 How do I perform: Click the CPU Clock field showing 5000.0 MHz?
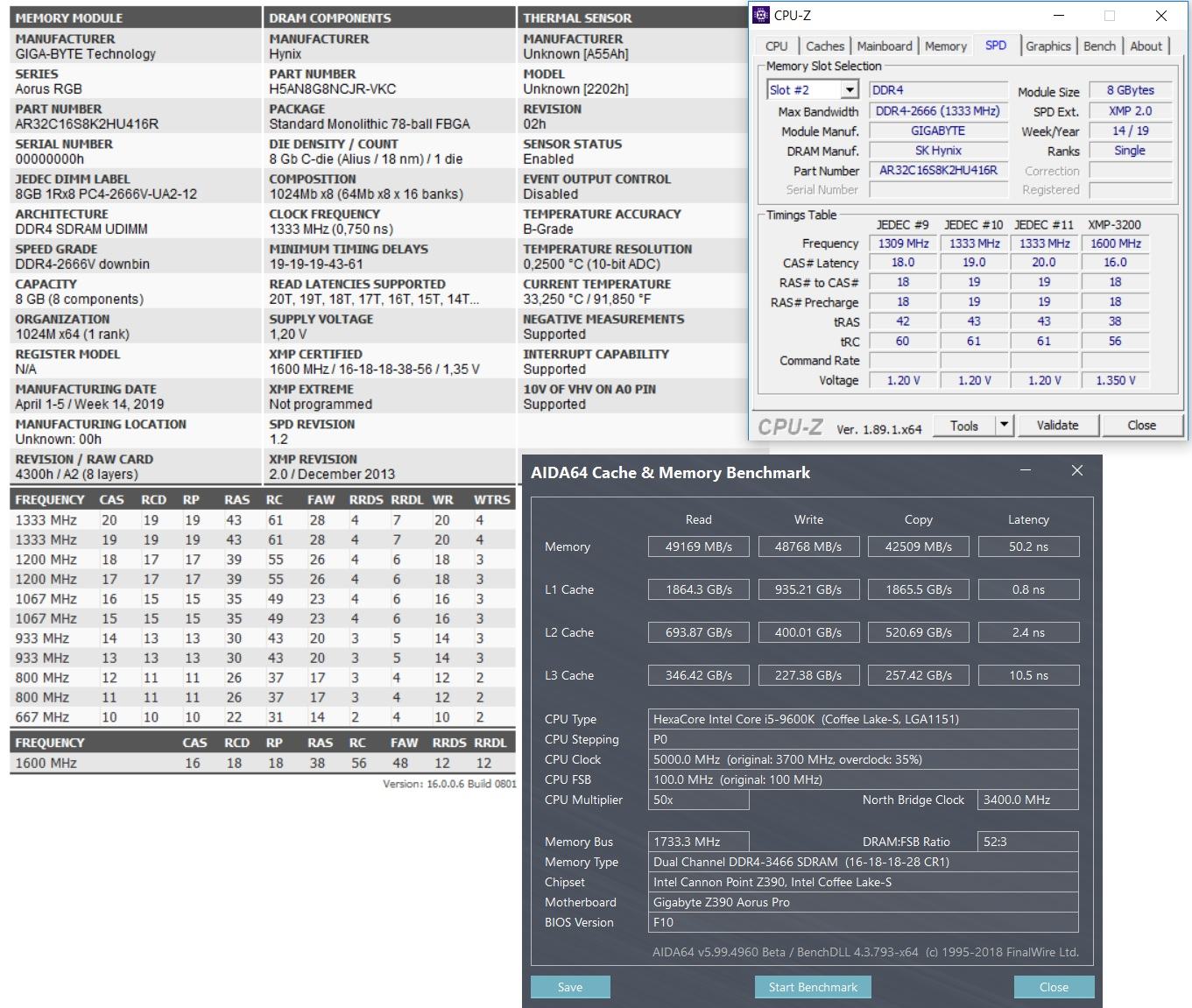coord(863,759)
